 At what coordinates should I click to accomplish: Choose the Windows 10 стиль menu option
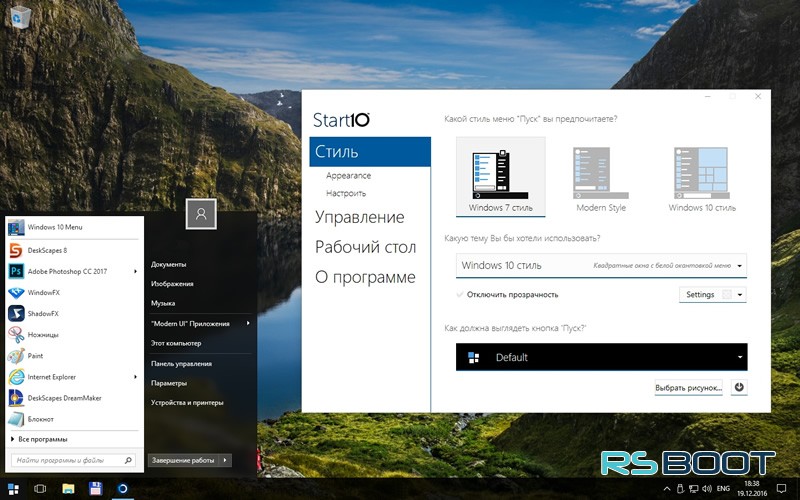click(702, 179)
